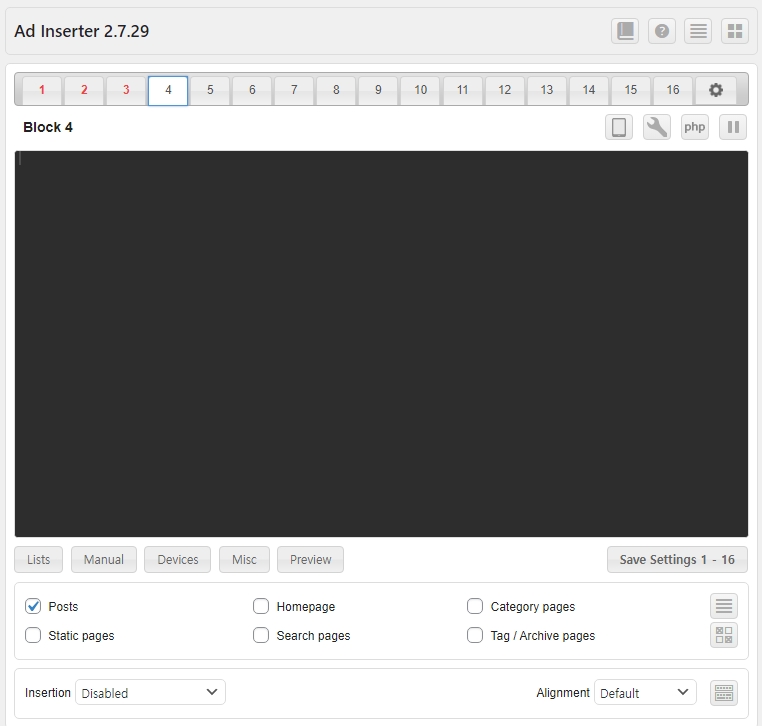Enable the Search pages checkbox
The image size is (762, 726).
(261, 635)
